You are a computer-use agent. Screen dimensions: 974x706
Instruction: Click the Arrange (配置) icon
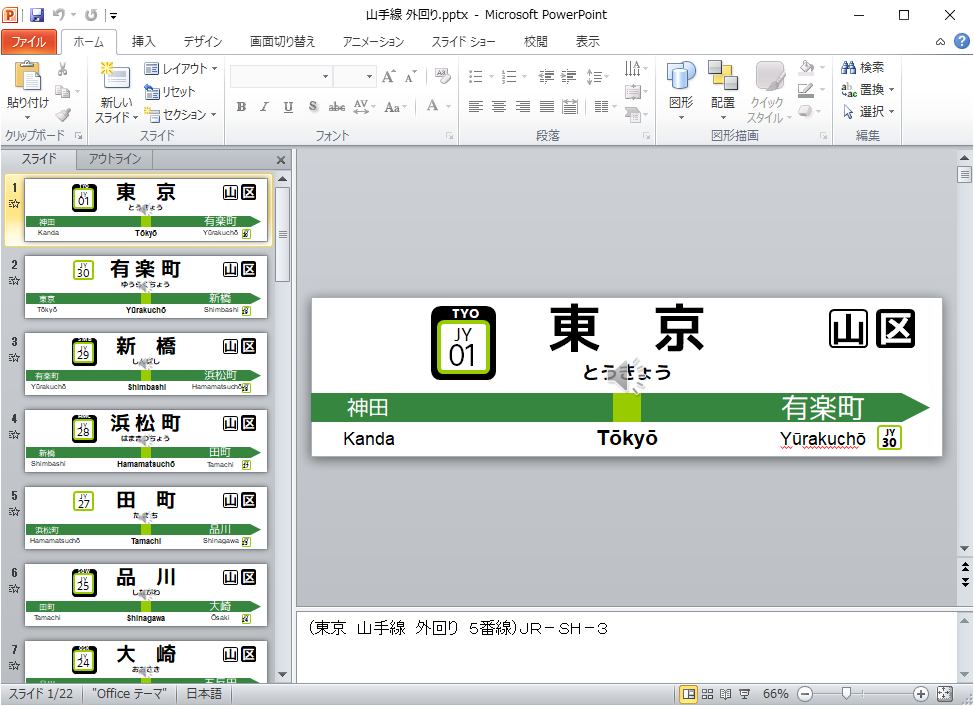(x=722, y=76)
